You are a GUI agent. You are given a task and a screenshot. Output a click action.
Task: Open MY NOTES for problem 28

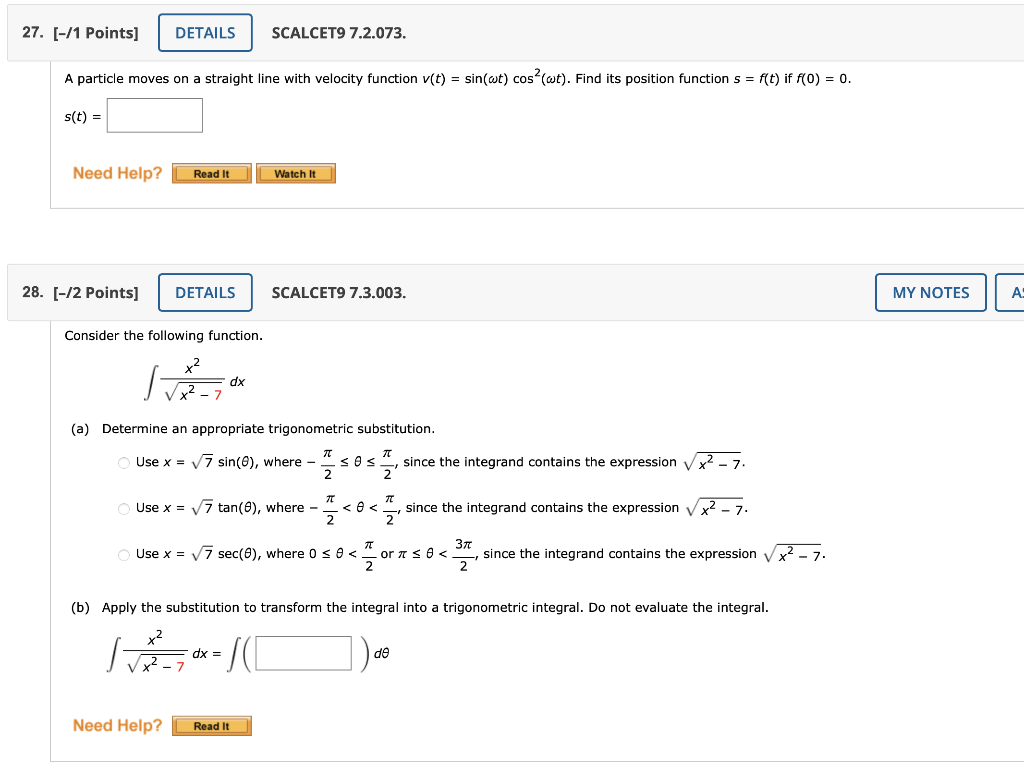(930, 292)
